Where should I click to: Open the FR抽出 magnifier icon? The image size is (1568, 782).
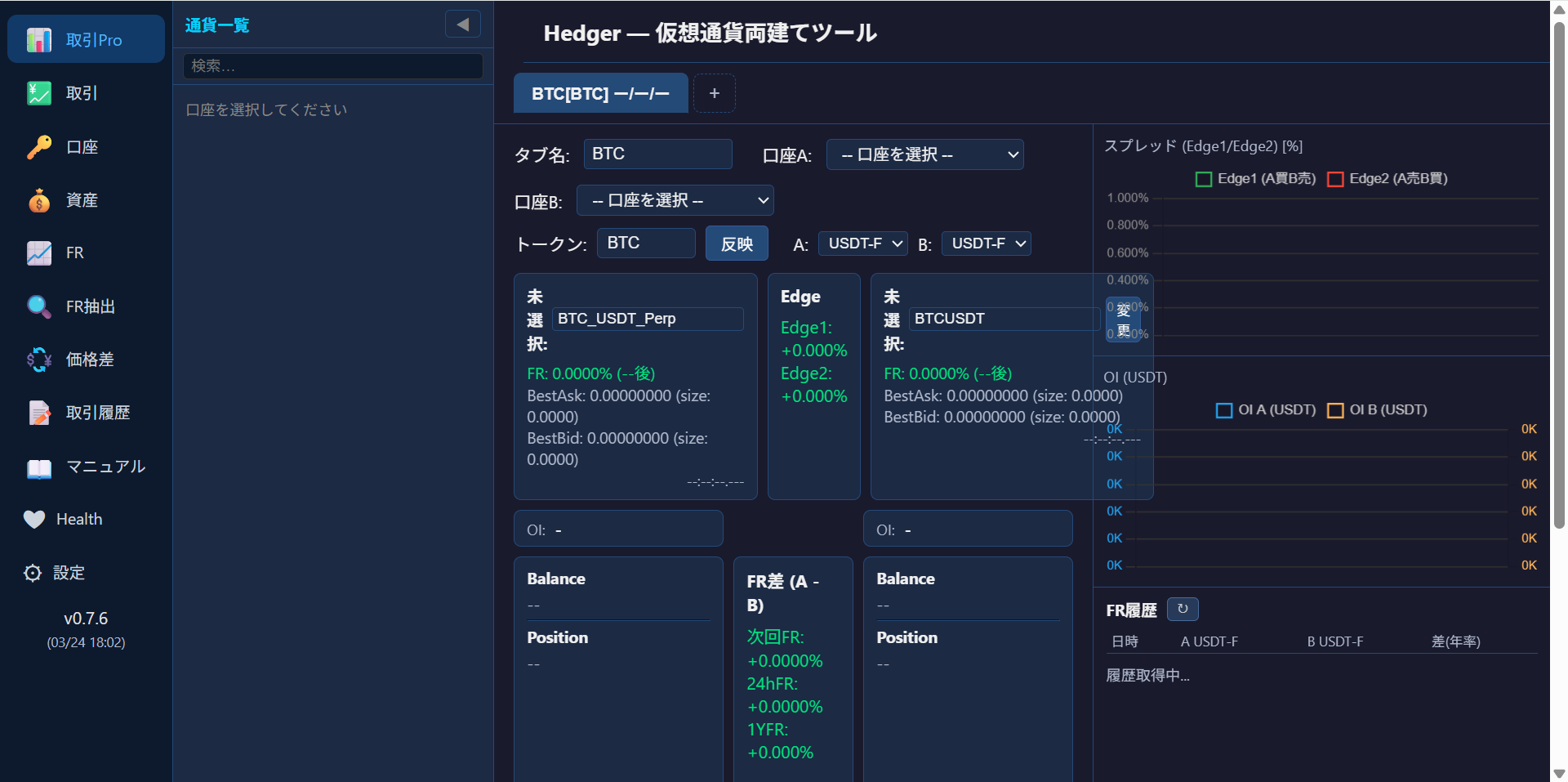[x=39, y=306]
